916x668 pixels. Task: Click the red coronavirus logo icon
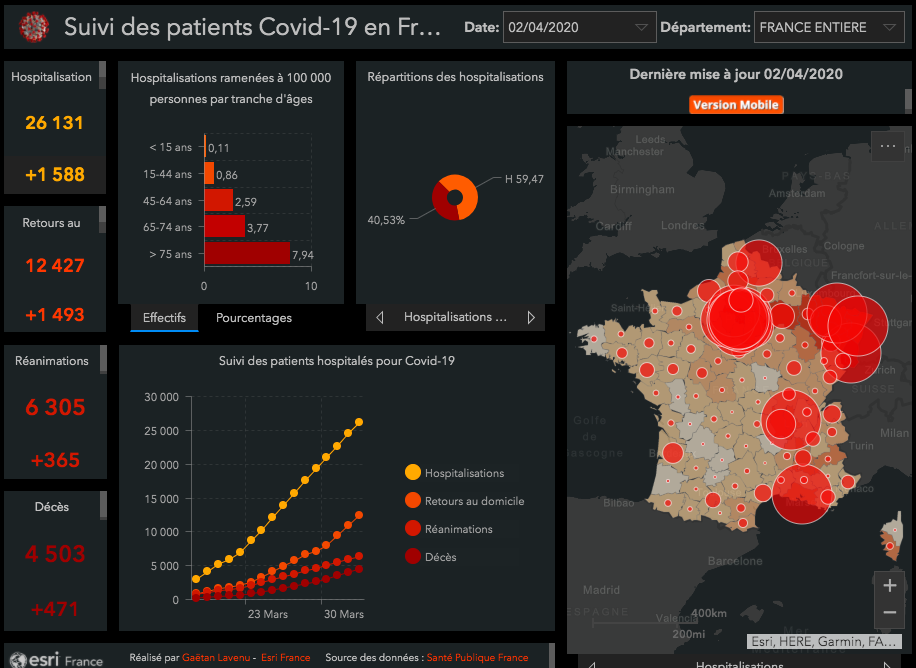coord(34,25)
